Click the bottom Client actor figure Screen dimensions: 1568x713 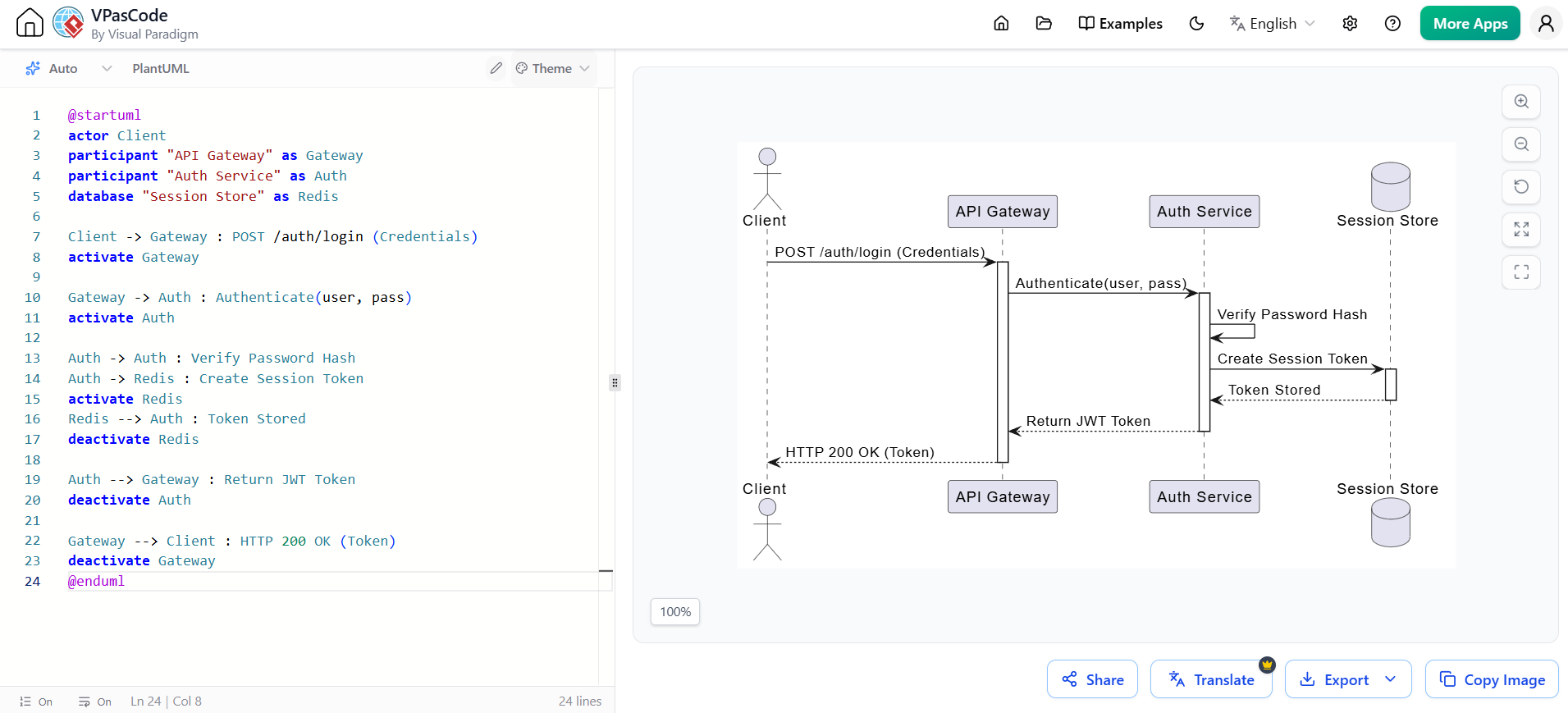click(767, 529)
